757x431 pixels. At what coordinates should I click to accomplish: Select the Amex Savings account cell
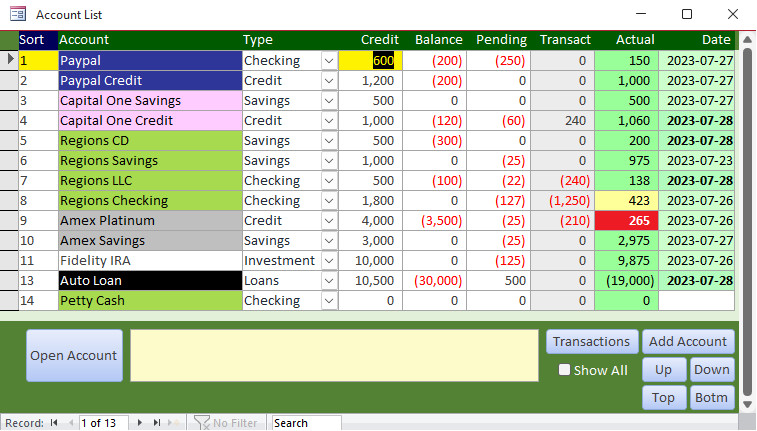tap(150, 241)
